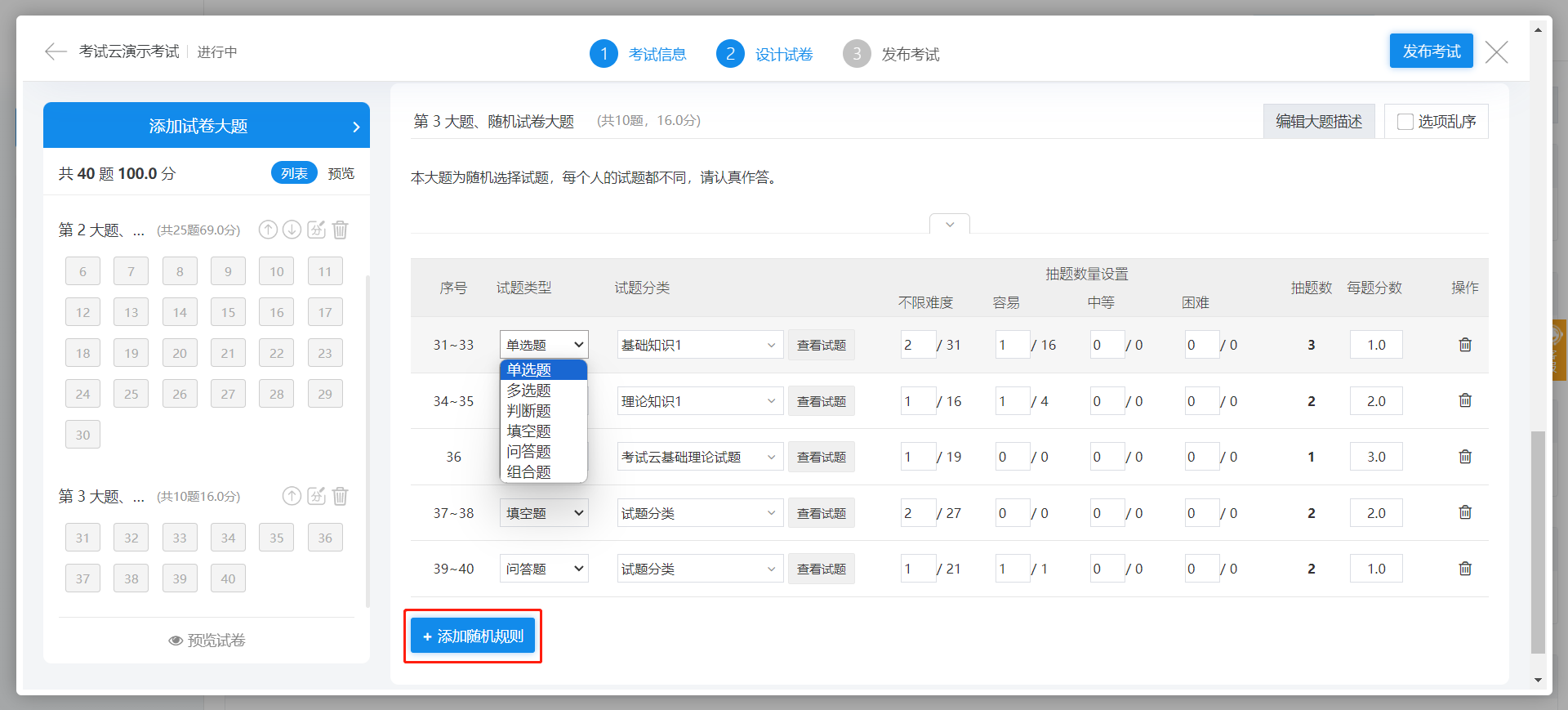Move section 第 2 大题 down

(292, 230)
